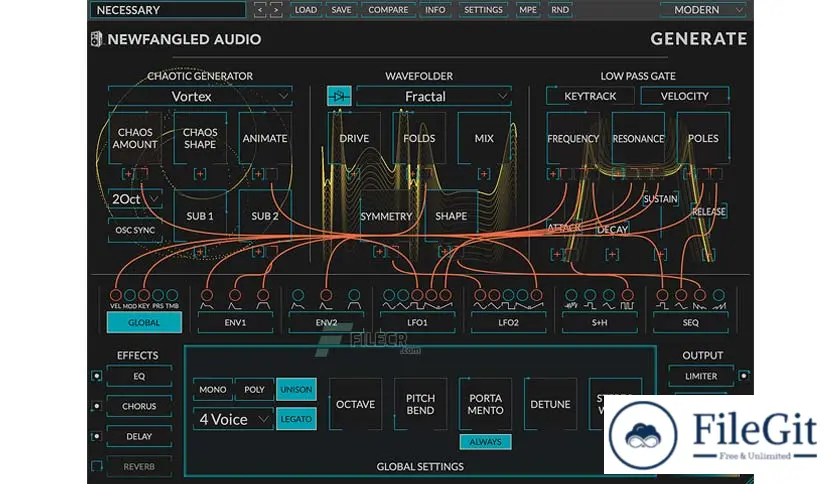The height and width of the screenshot is (484, 836).
Task: Add modulation with plus under ATTACK
Action: pyautogui.click(x=557, y=254)
